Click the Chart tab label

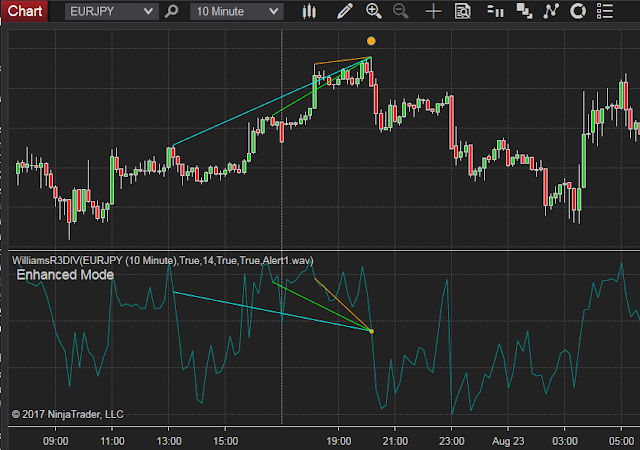tap(24, 11)
